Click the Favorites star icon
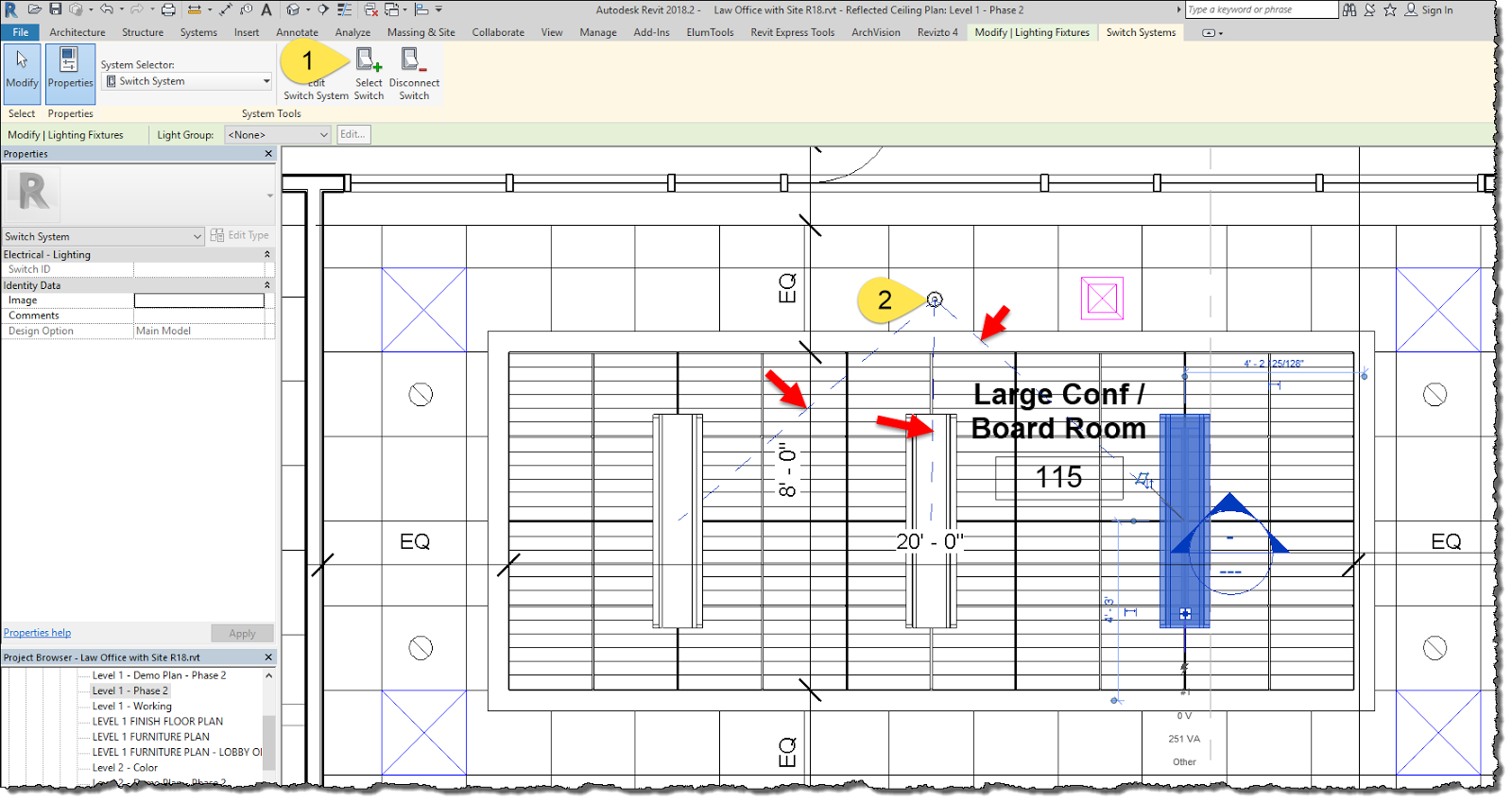This screenshot has width=1512, height=802. 1390,9
